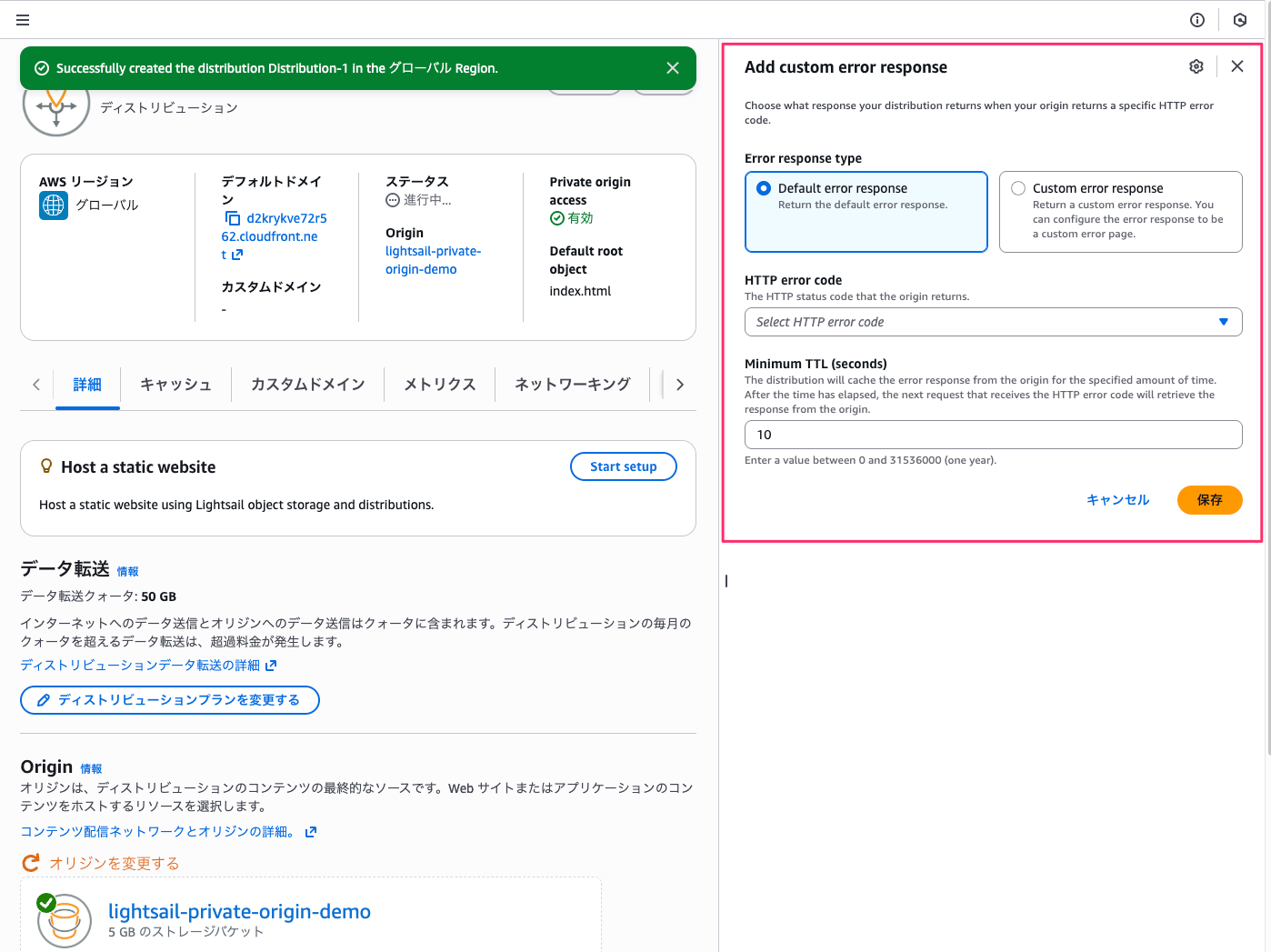
Task: Open panel preferences gear icon
Action: [1196, 66]
